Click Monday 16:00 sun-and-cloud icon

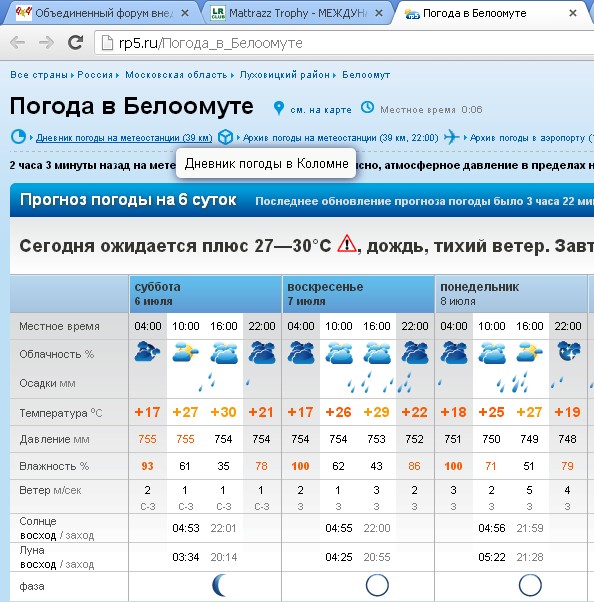(x=529, y=352)
